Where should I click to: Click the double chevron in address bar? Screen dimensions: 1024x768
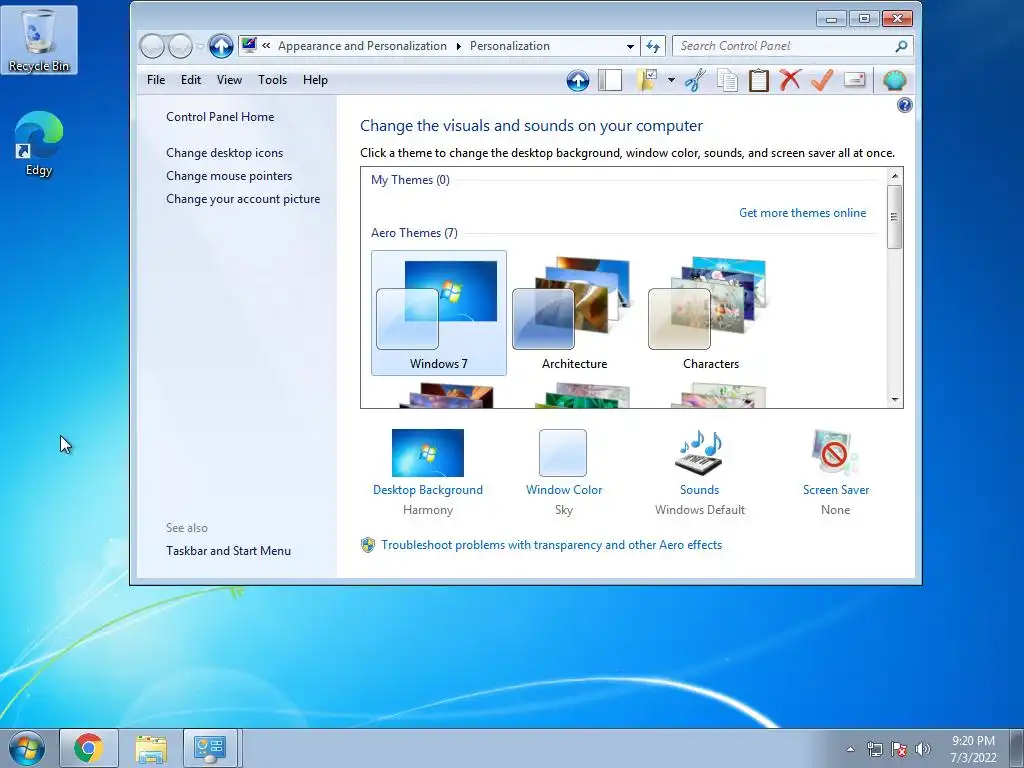(x=266, y=46)
